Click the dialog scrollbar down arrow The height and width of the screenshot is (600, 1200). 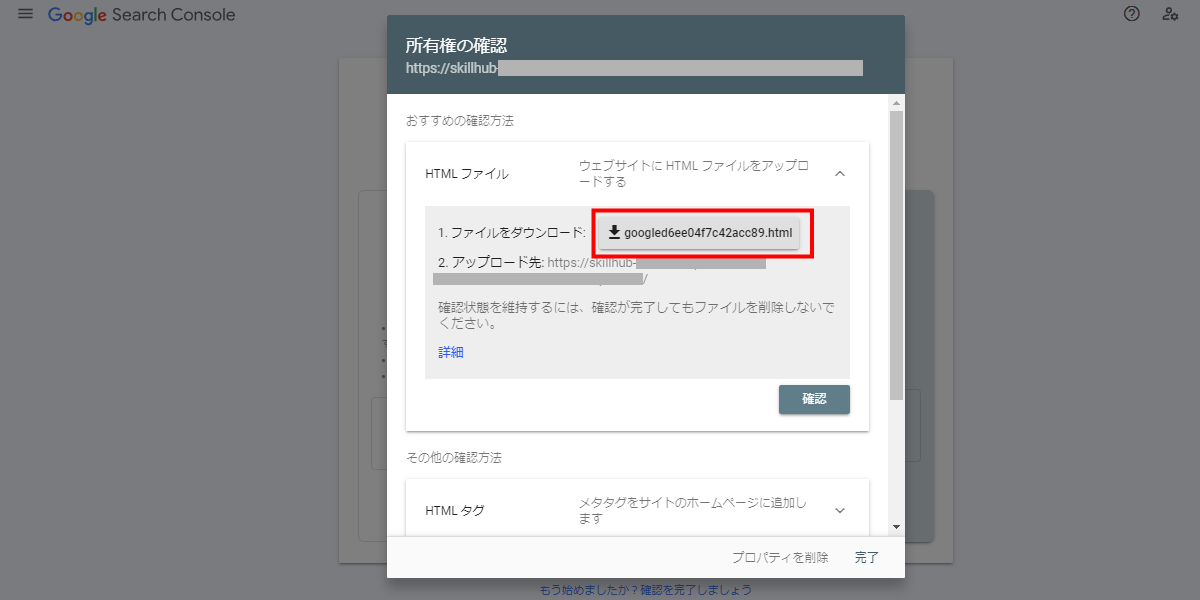(897, 527)
